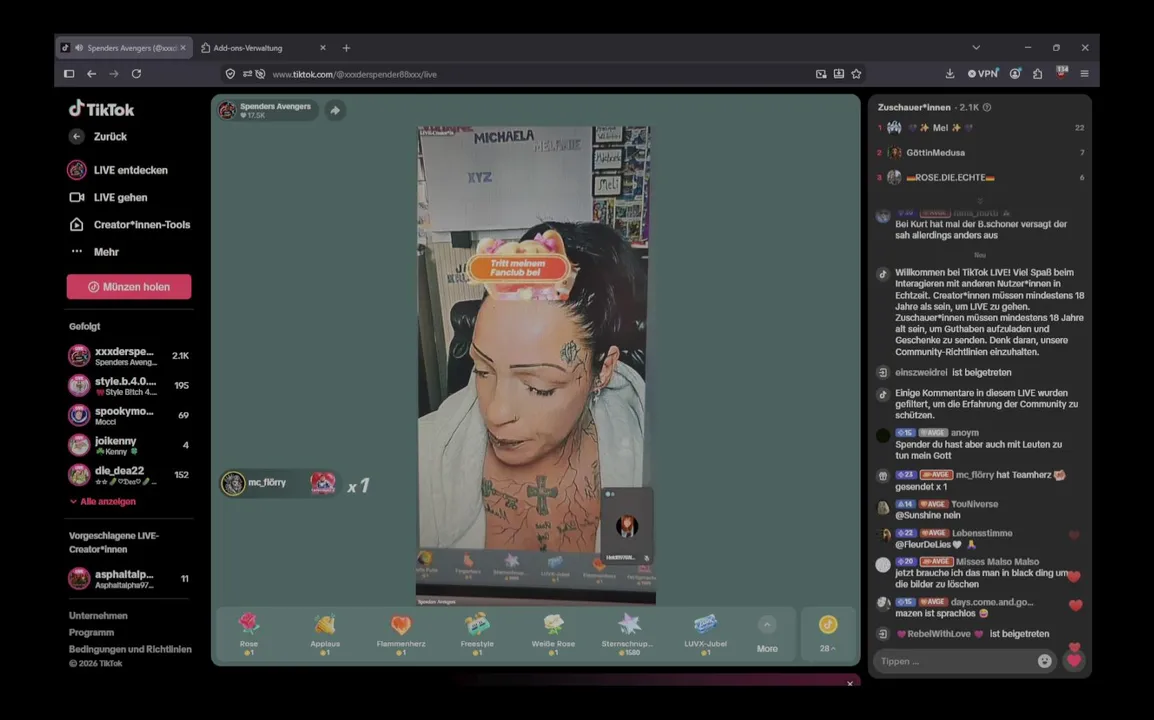Open the coin balance 28 dropdown
Image resolution: width=1154 pixels, height=720 pixels.
pos(828,635)
